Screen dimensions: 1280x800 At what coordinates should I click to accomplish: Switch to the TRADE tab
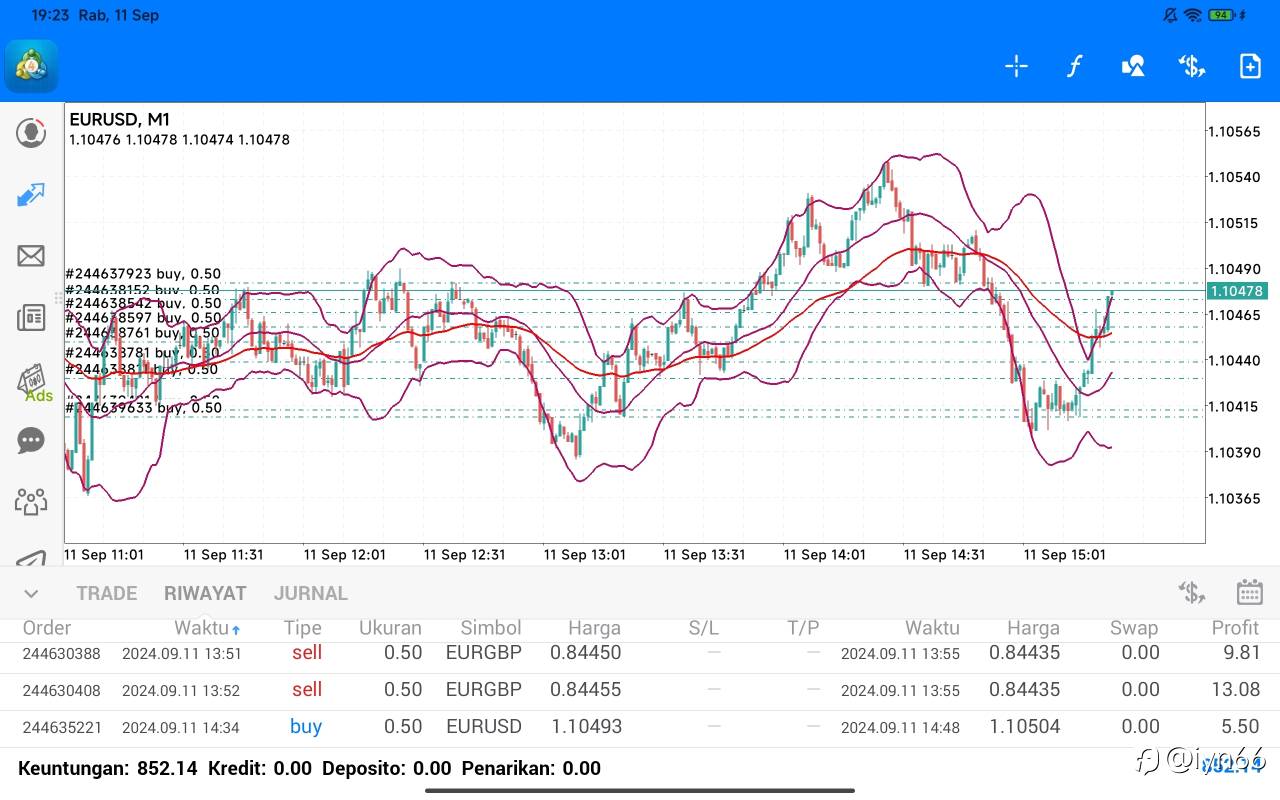(x=107, y=593)
